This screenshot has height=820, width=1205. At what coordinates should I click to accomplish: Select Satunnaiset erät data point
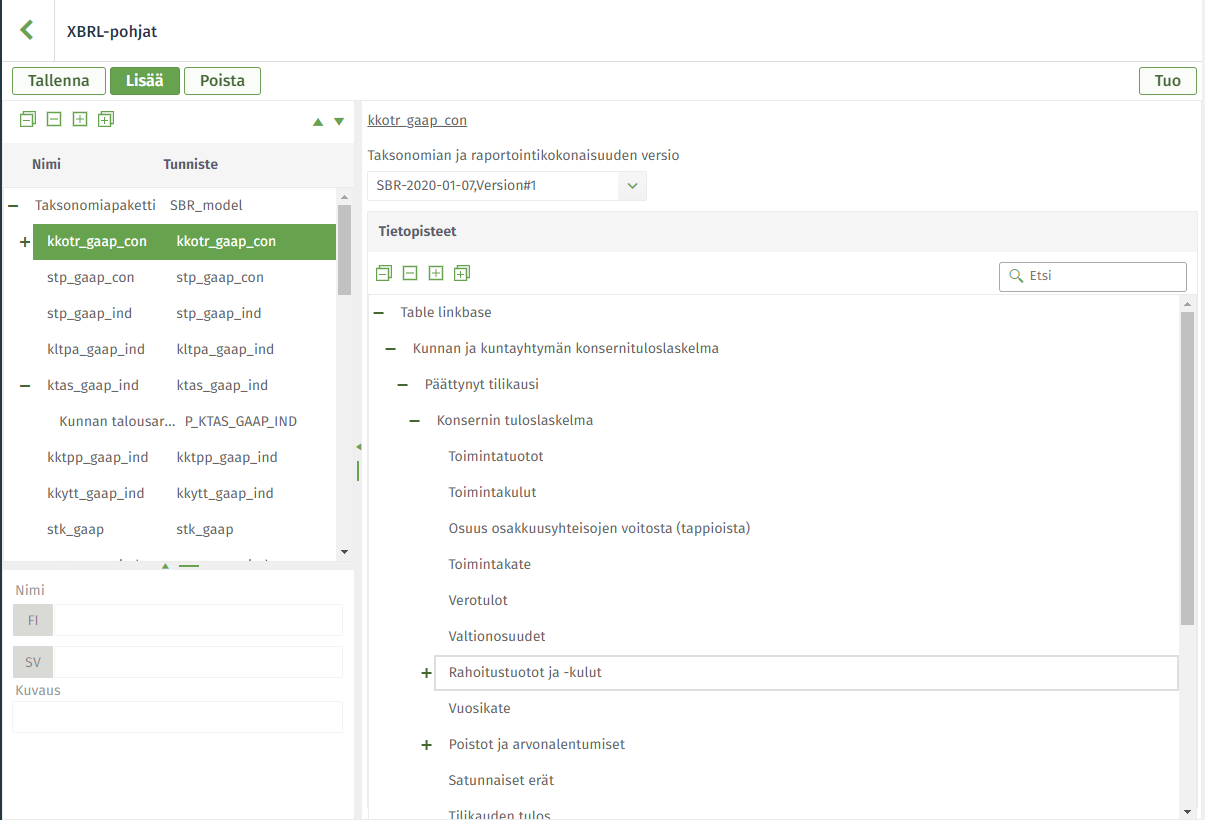click(x=501, y=780)
